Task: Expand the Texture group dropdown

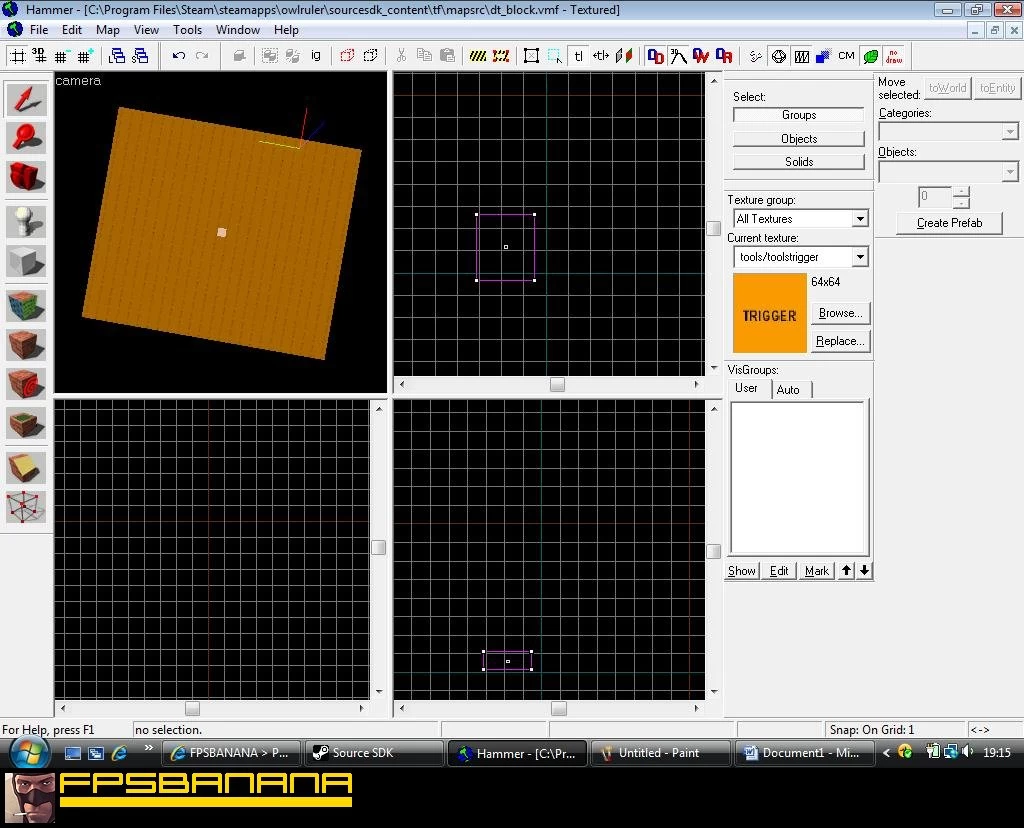Action: 860,219
